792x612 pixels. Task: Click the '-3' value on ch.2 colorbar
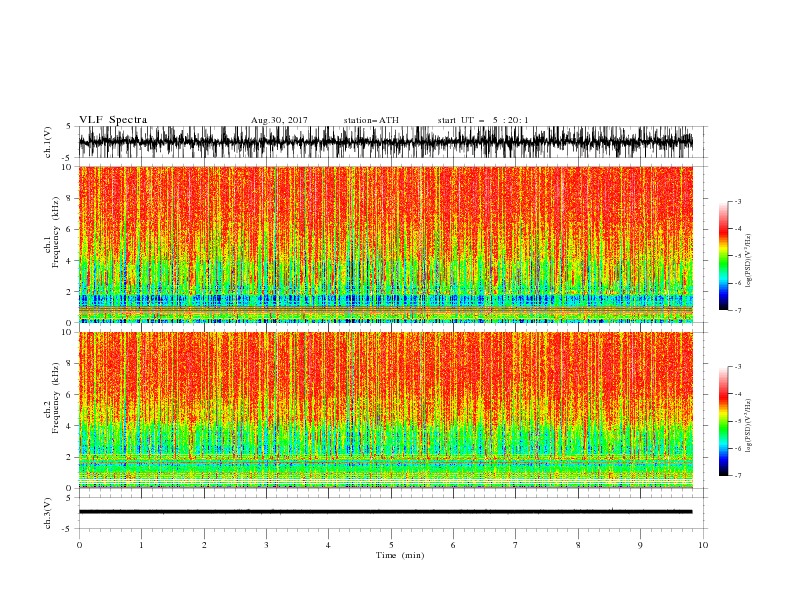[x=737, y=367]
